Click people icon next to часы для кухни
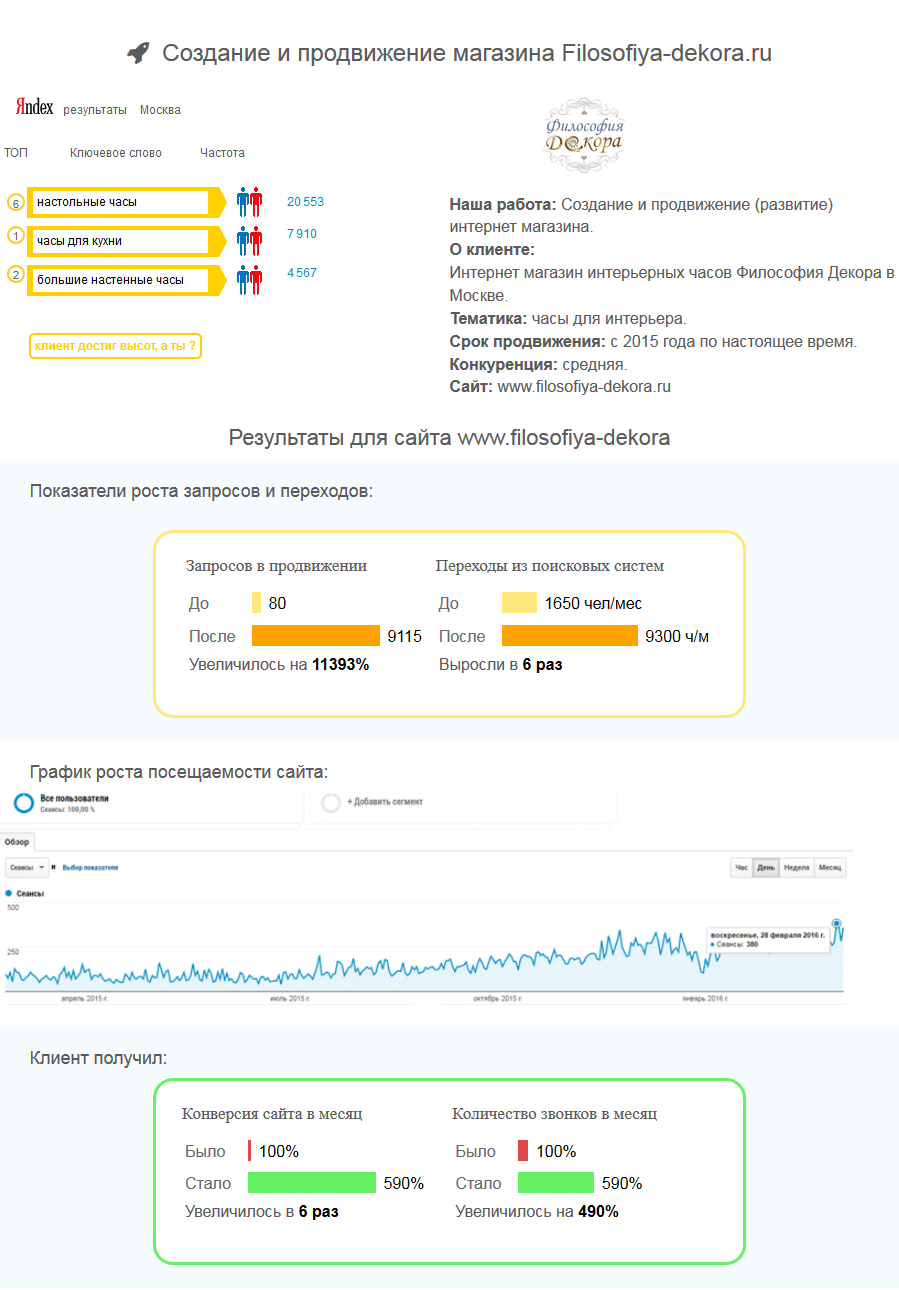This screenshot has height=1290, width=899. point(249,241)
